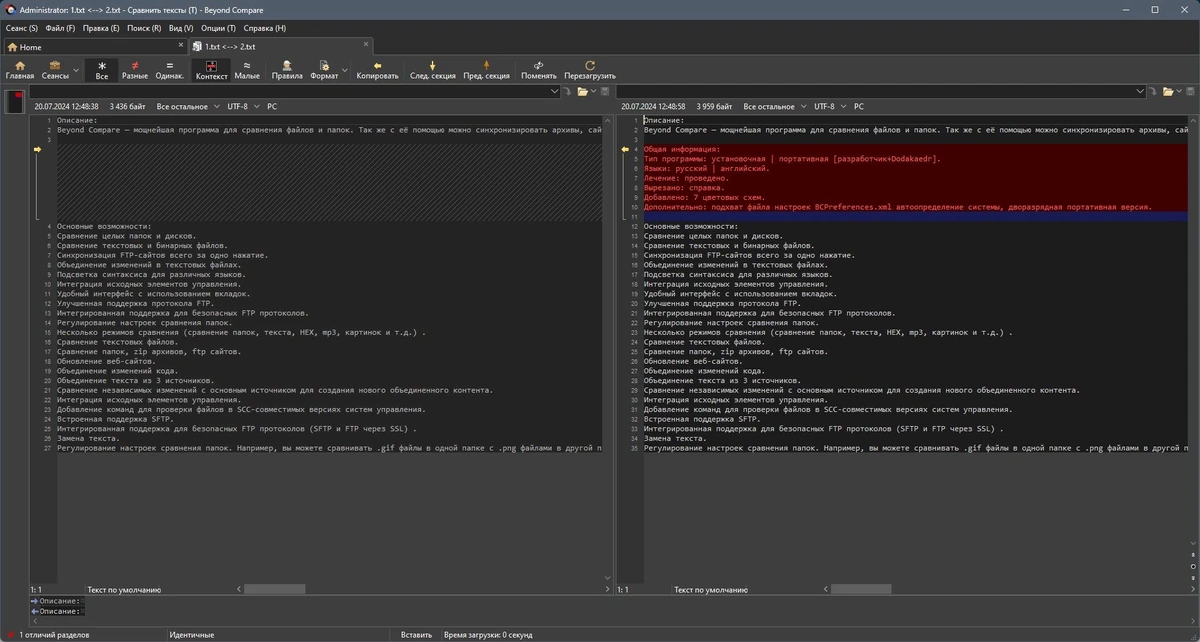Viewport: 1200px width, 642px height.
Task: Open the Правка (E) menu
Action: [x=101, y=28]
